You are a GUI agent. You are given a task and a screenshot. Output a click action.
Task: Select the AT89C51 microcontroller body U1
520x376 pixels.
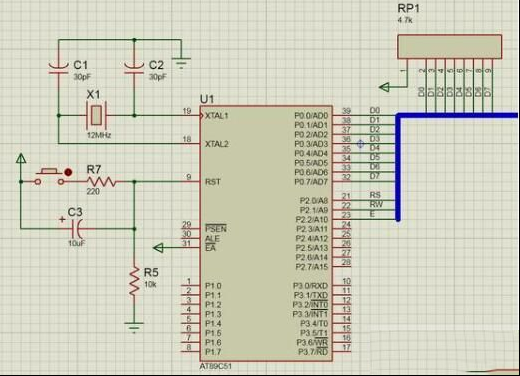pos(266,233)
